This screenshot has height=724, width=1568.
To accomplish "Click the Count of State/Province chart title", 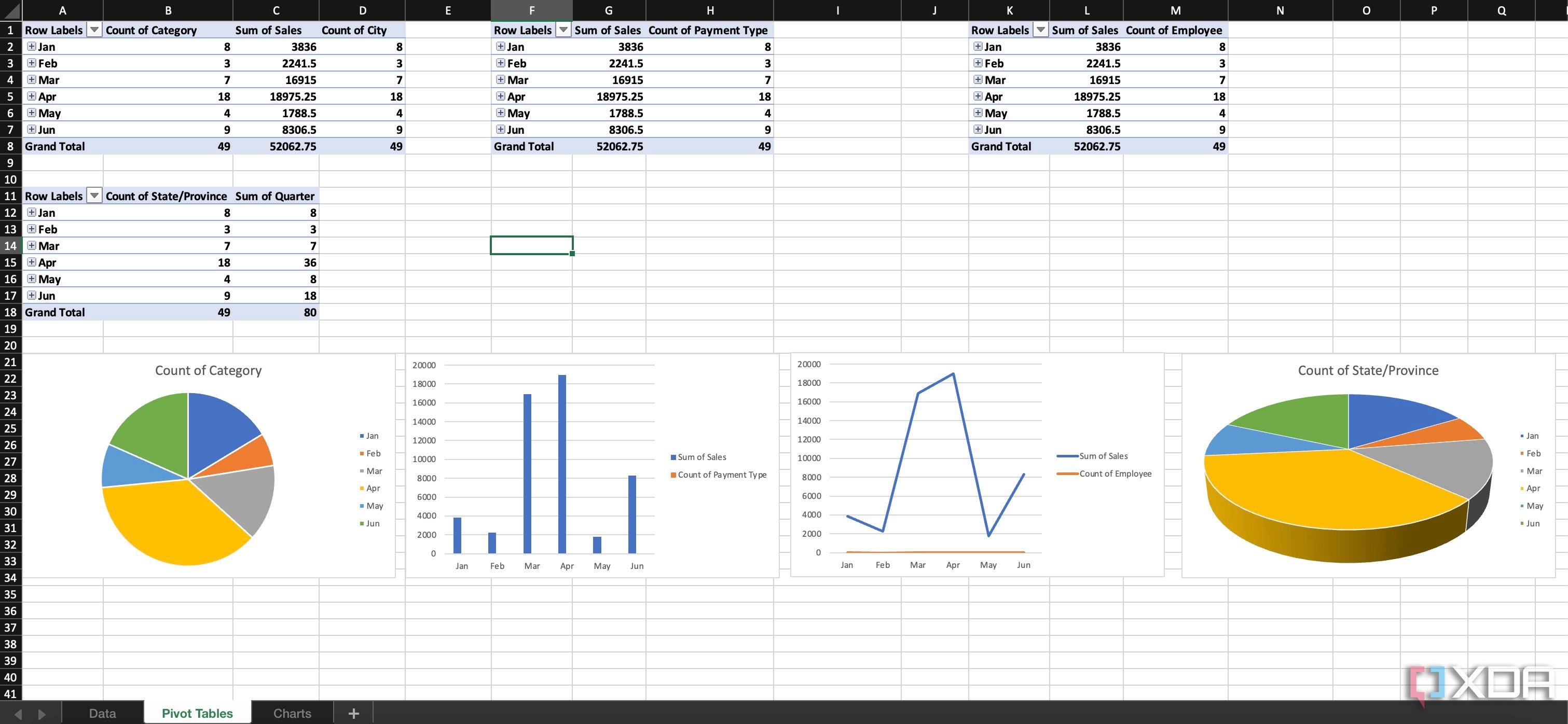I will [1368, 370].
